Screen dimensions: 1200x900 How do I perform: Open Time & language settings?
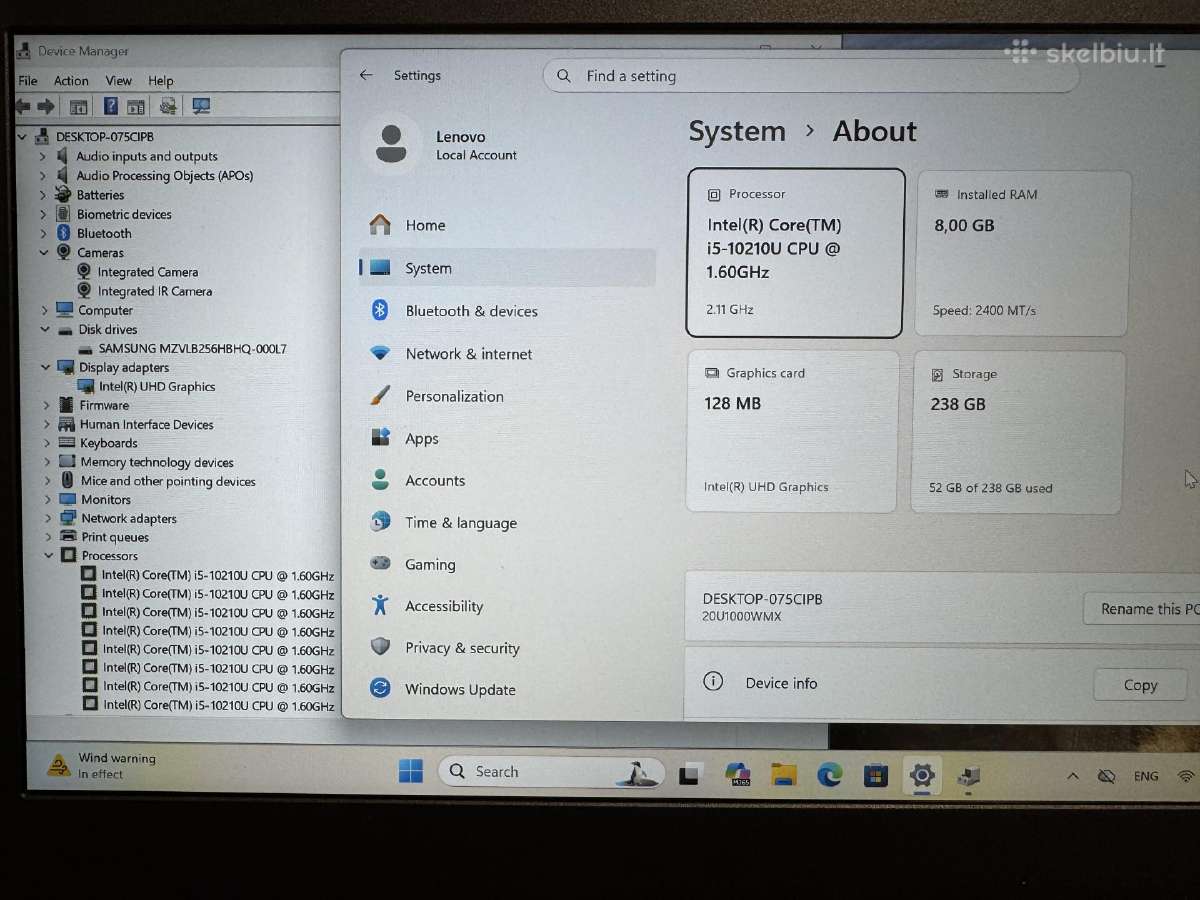point(507,522)
